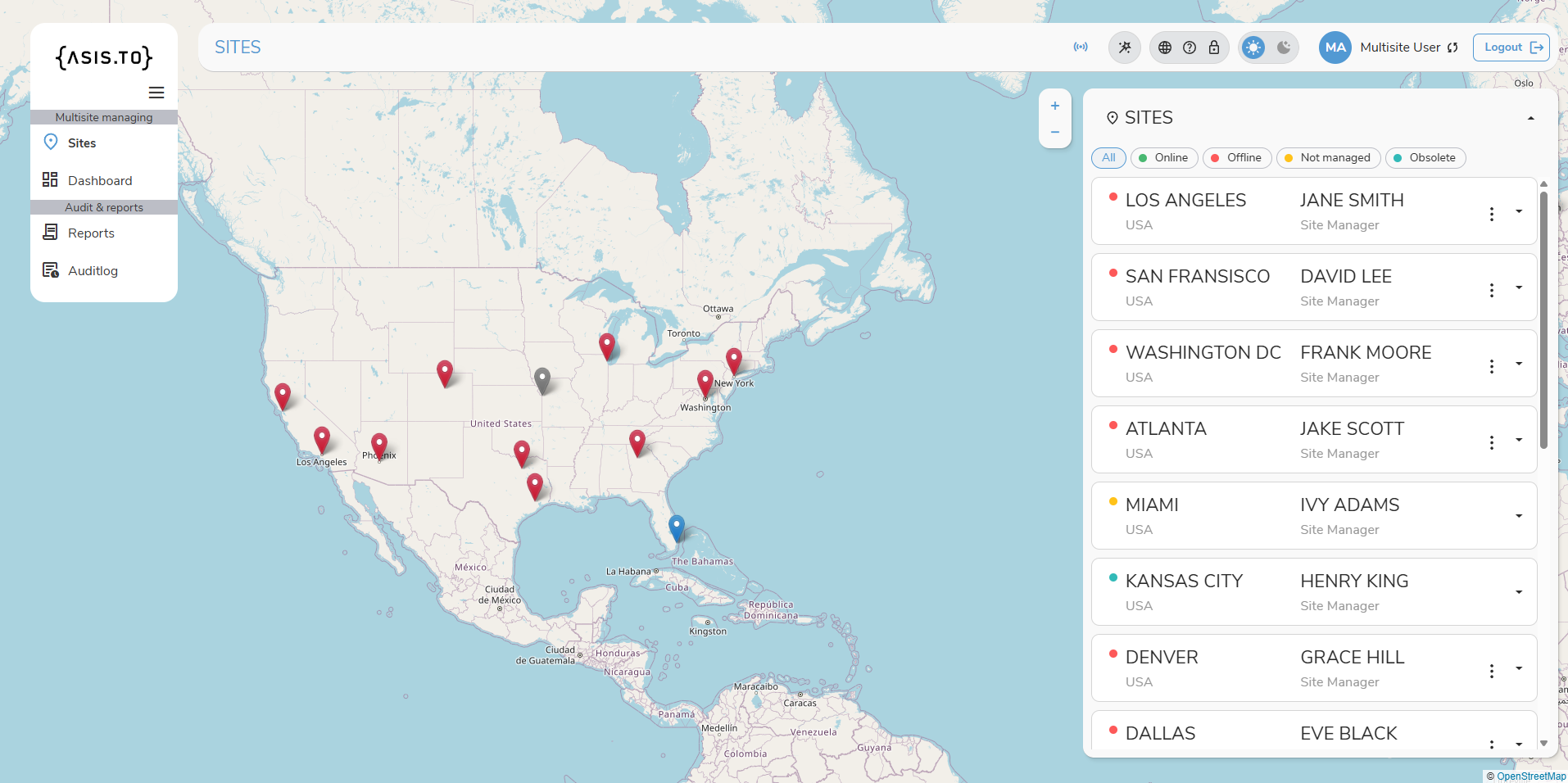Filter sites by Not managed status
The width and height of the screenshot is (1568, 783).
pyautogui.click(x=1328, y=158)
